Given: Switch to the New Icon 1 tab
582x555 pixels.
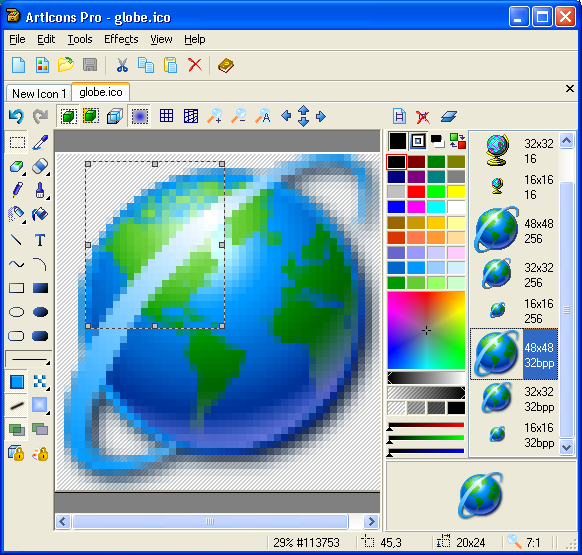Looking at the screenshot, I should pyautogui.click(x=39, y=94).
